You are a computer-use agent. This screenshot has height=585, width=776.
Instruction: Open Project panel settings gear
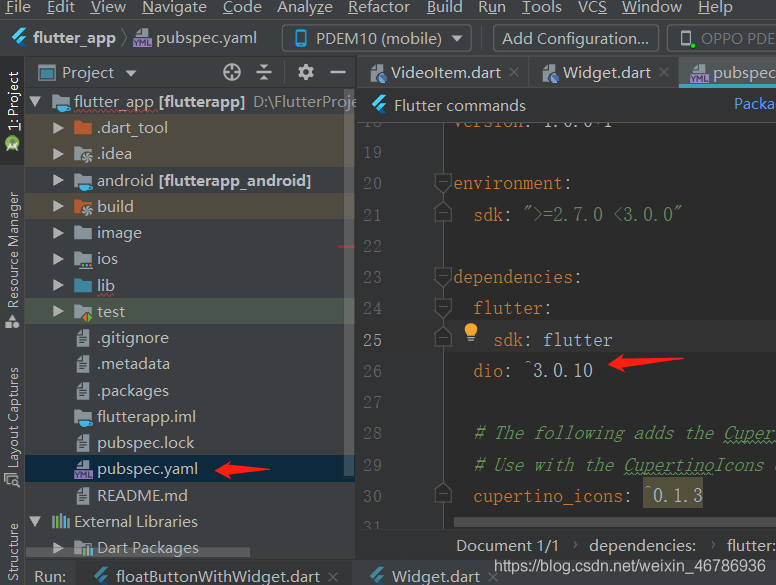(306, 72)
